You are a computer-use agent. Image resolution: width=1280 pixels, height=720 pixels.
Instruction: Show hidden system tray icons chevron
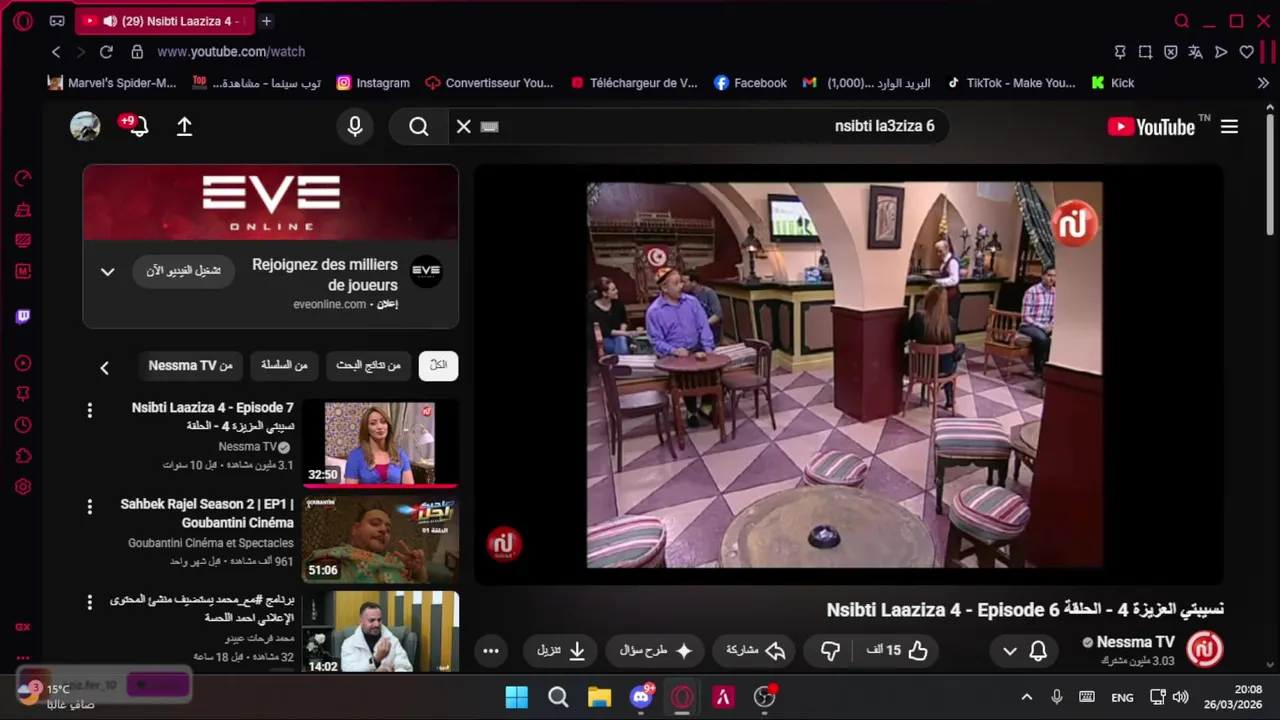1026,697
